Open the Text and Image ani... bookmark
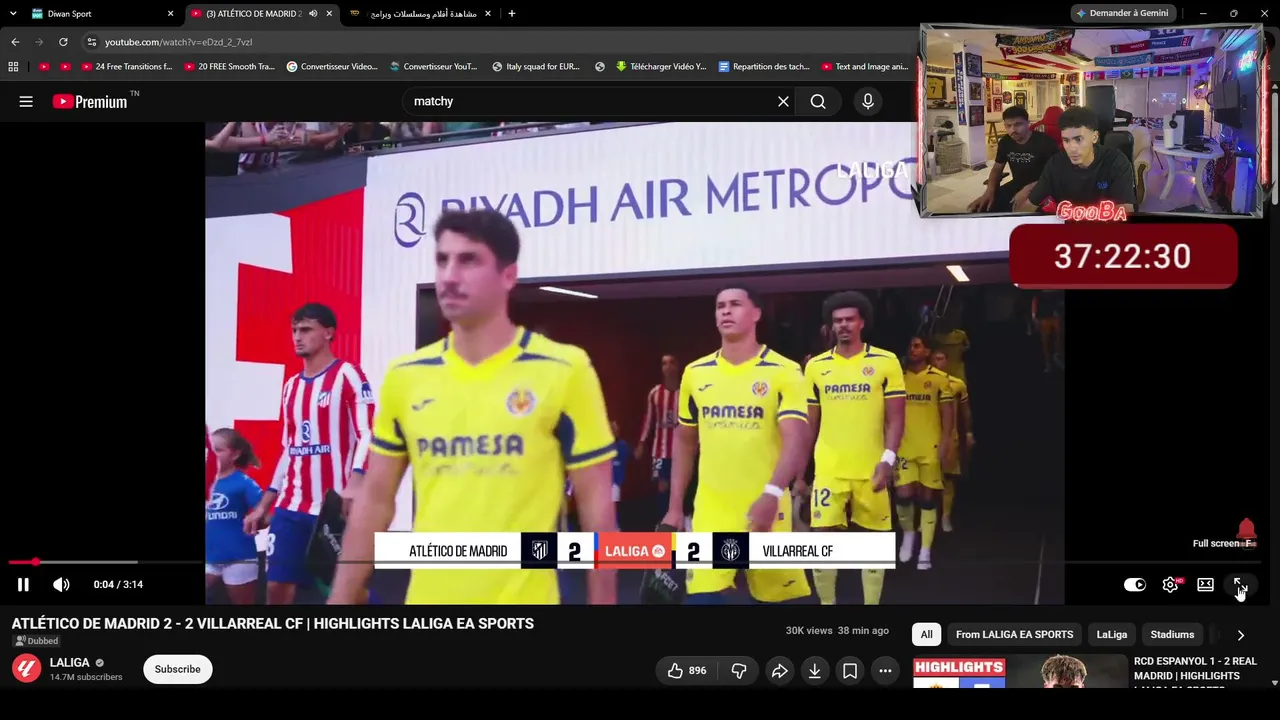Screen dimensions: 1280x720 click(864, 67)
